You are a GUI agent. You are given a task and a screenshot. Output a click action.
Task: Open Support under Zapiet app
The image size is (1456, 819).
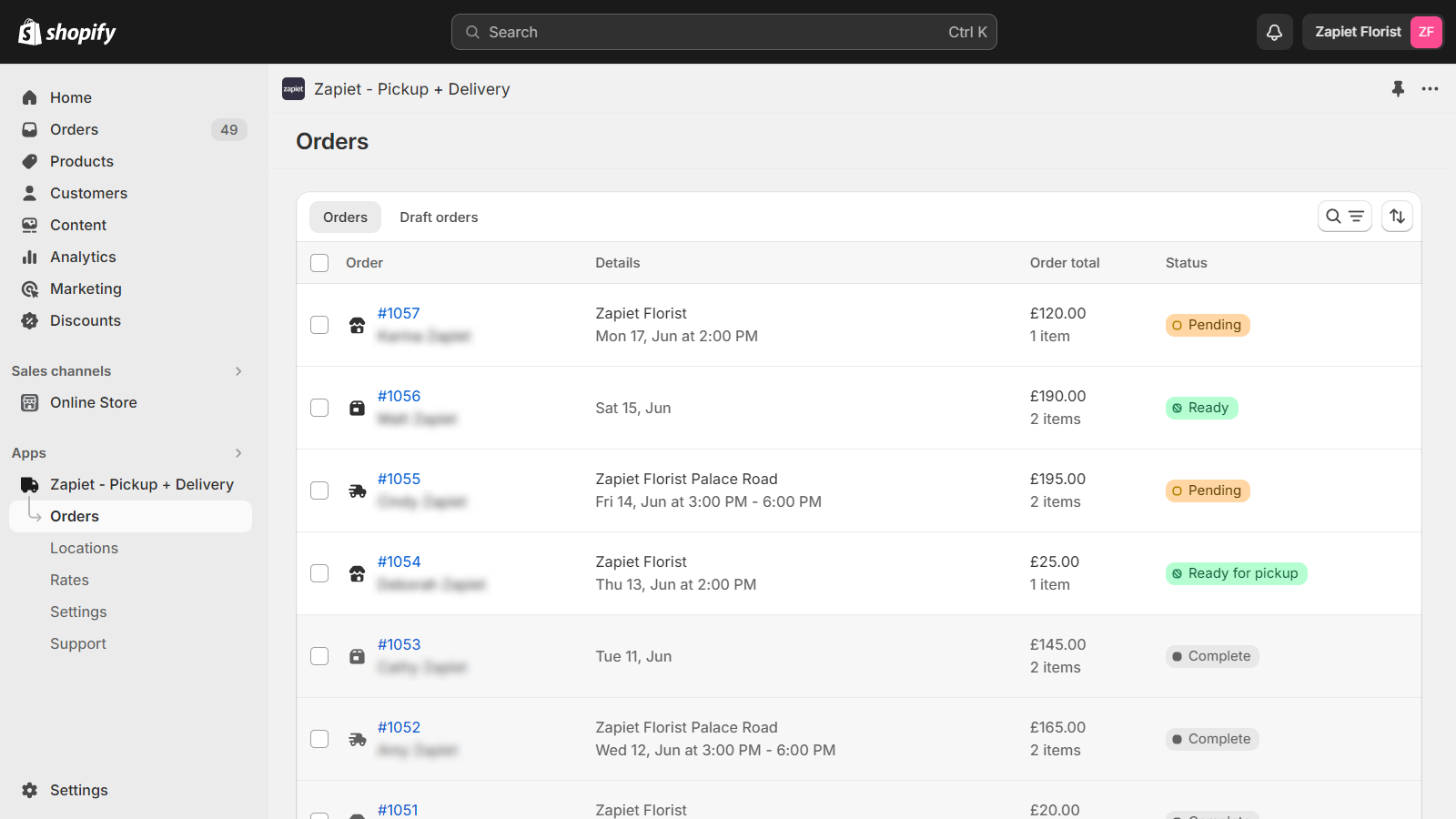click(x=78, y=643)
